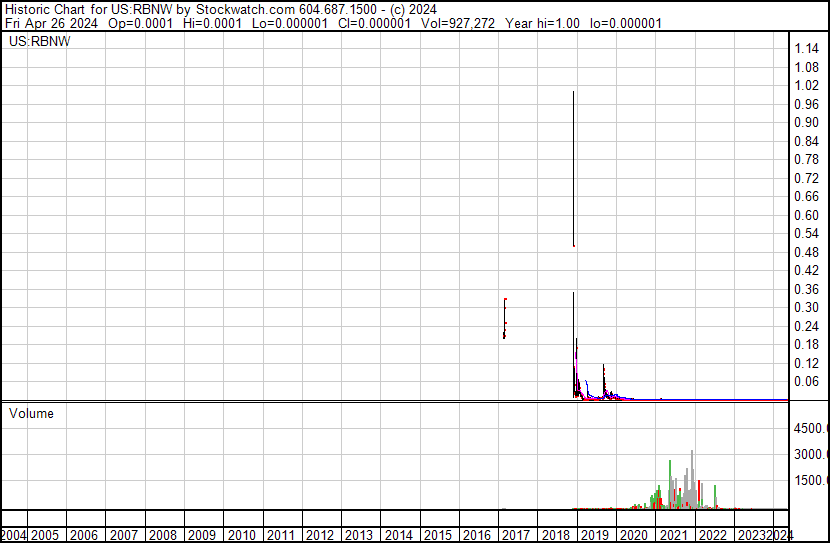The width and height of the screenshot is (830, 543).
Task: Click the 2017 price bar near 0.30
Action: point(505,318)
